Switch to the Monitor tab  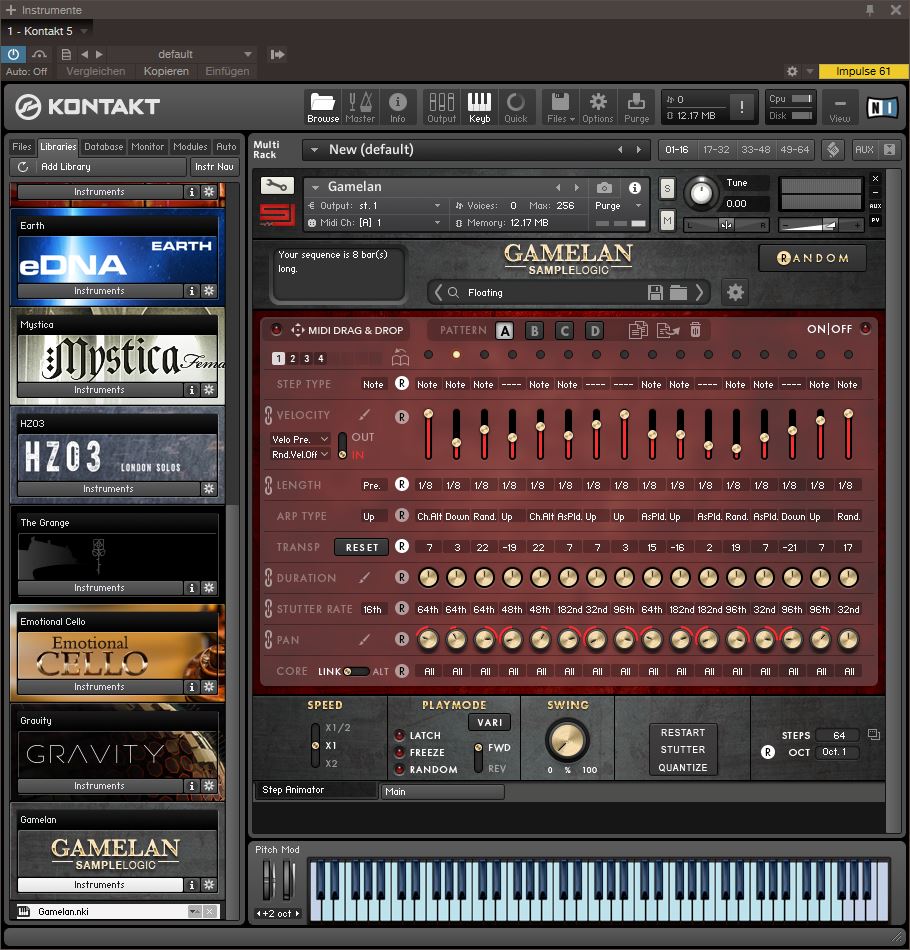pos(148,147)
